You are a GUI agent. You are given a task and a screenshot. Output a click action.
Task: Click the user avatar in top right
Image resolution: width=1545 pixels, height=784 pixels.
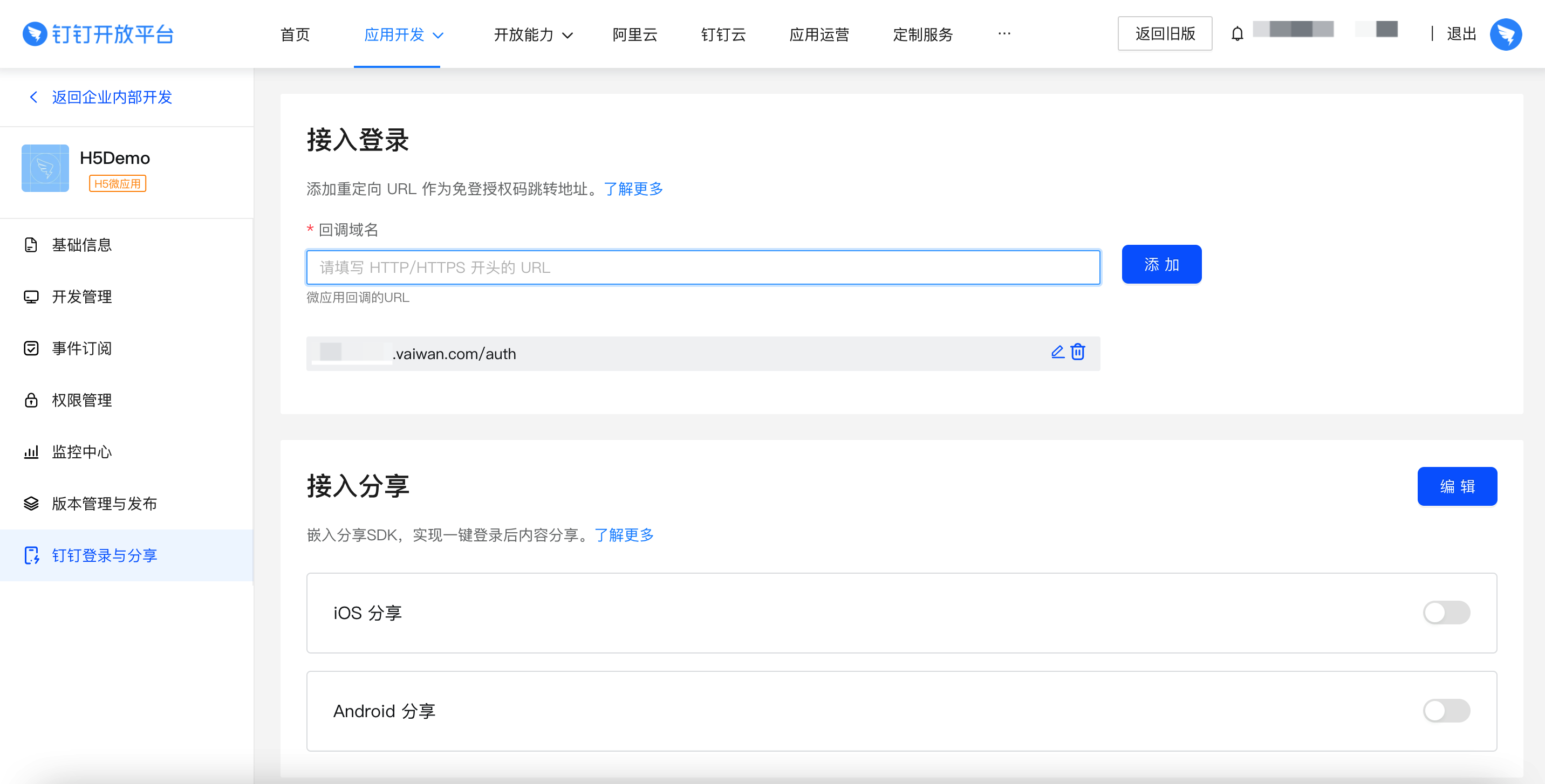point(1506,34)
